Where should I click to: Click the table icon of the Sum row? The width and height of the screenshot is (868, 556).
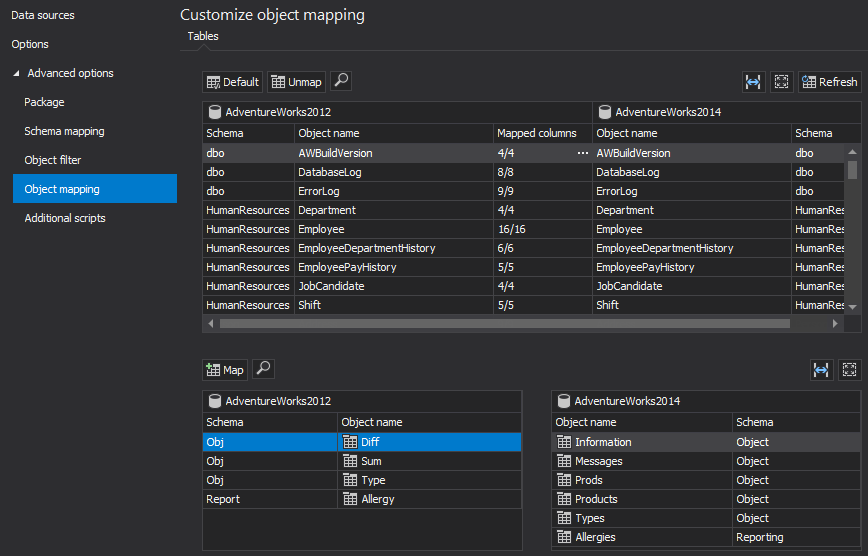coord(350,461)
